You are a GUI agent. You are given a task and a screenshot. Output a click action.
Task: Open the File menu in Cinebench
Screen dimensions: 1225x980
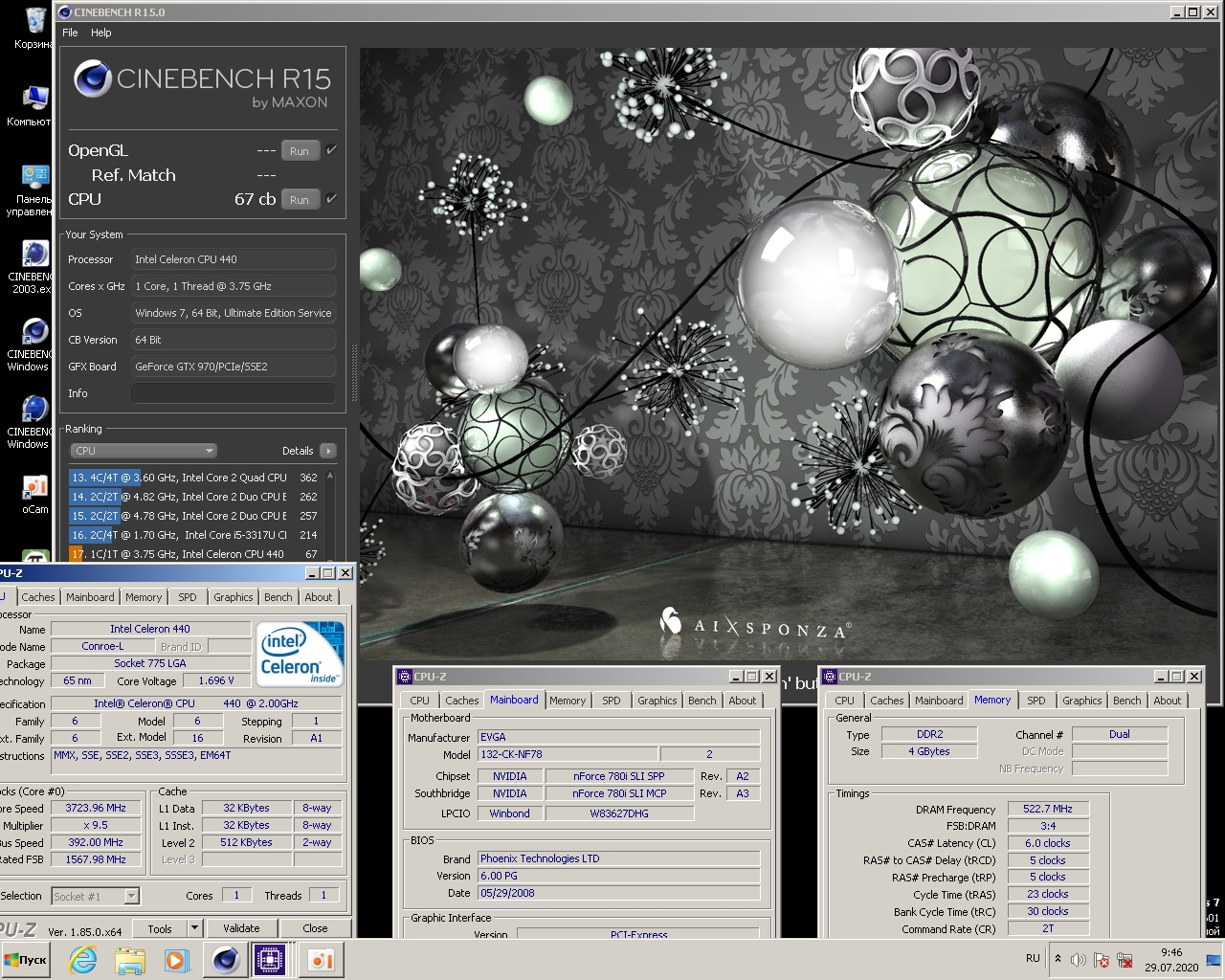coord(70,33)
